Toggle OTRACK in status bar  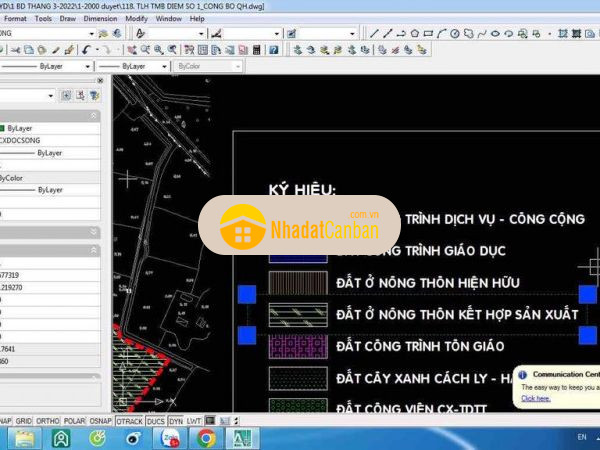click(x=130, y=422)
